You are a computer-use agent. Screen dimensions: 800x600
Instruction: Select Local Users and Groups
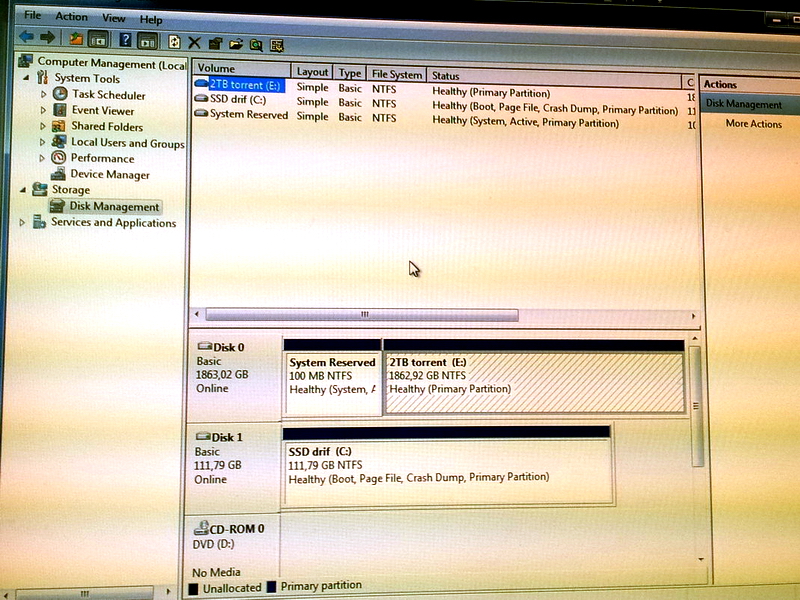pyautogui.click(x=127, y=143)
